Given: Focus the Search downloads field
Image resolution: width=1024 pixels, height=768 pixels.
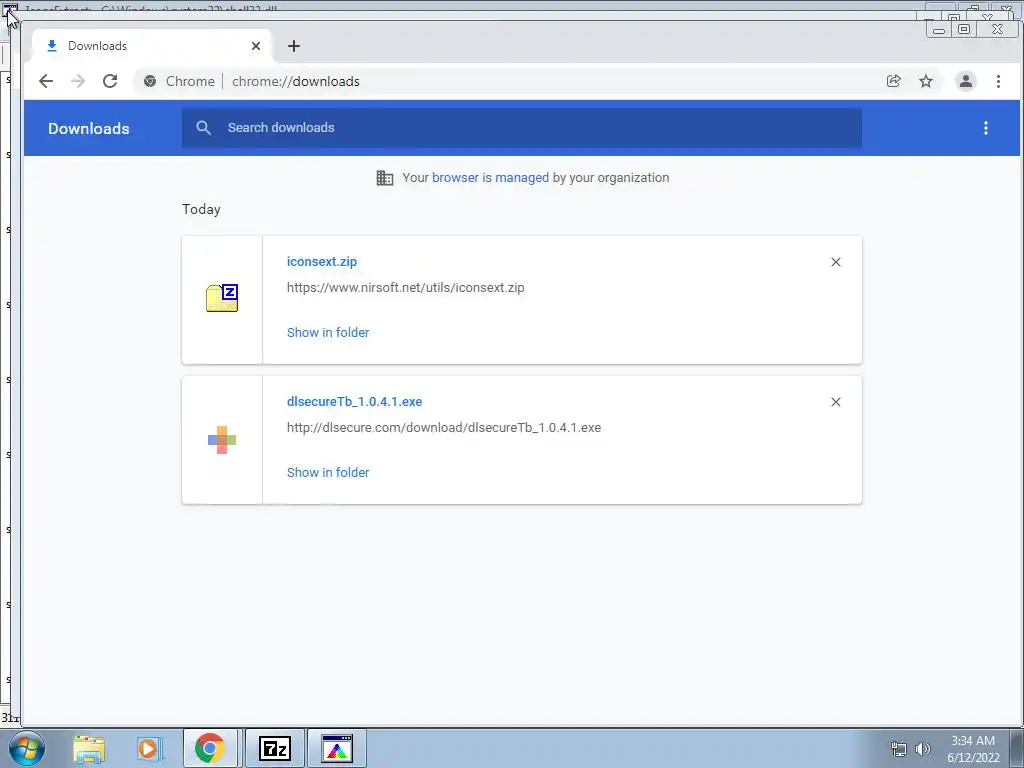Looking at the screenshot, I should 522,127.
